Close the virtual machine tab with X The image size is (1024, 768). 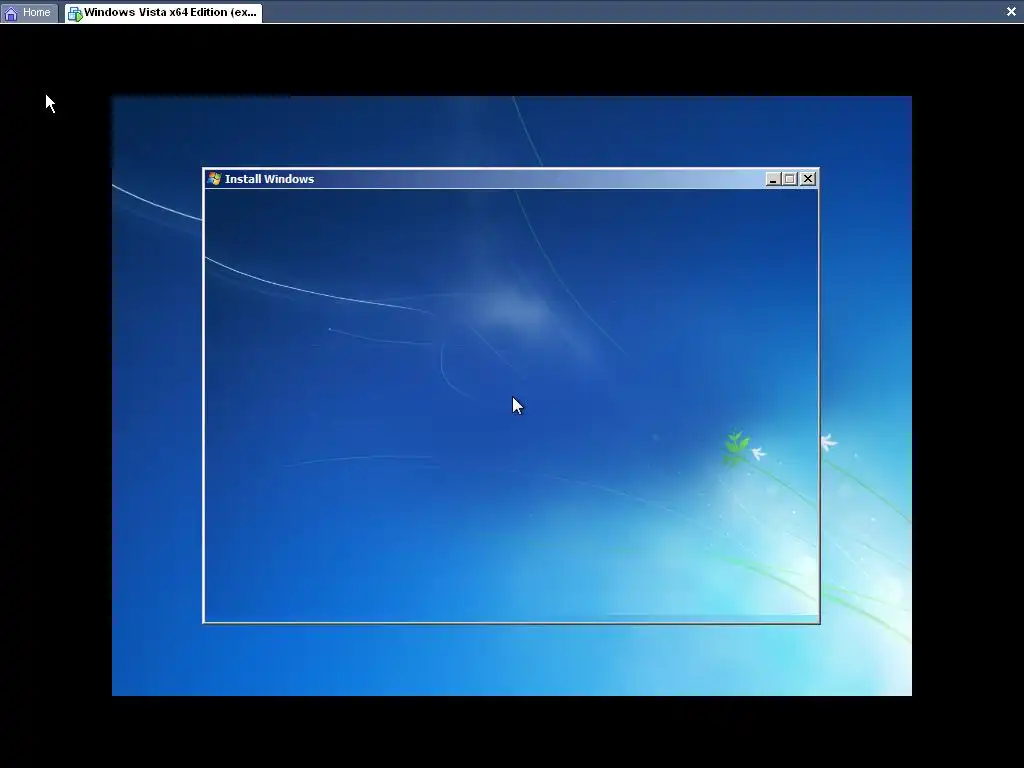tap(1011, 12)
